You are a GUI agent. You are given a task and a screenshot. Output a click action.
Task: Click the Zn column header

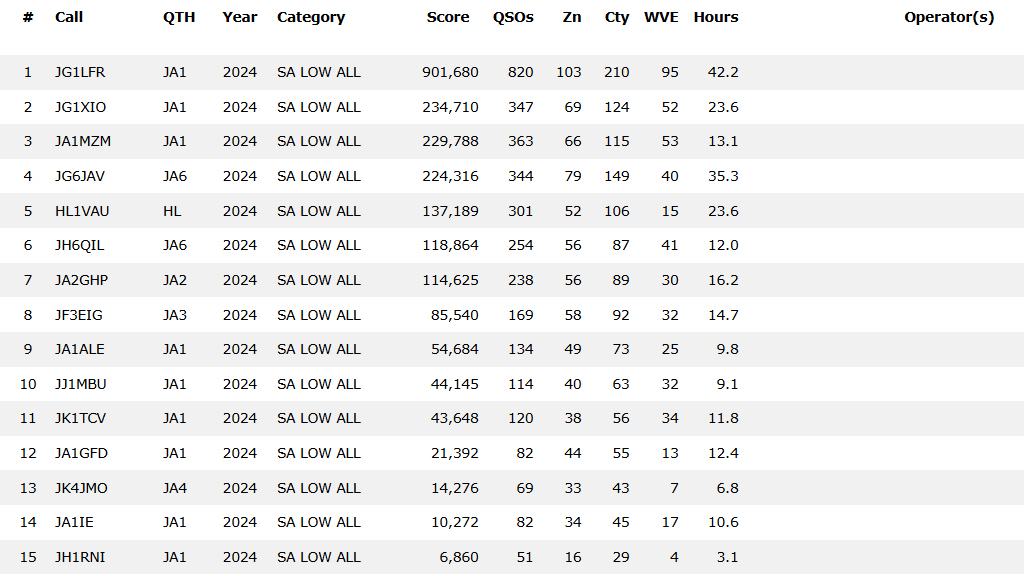(x=572, y=17)
